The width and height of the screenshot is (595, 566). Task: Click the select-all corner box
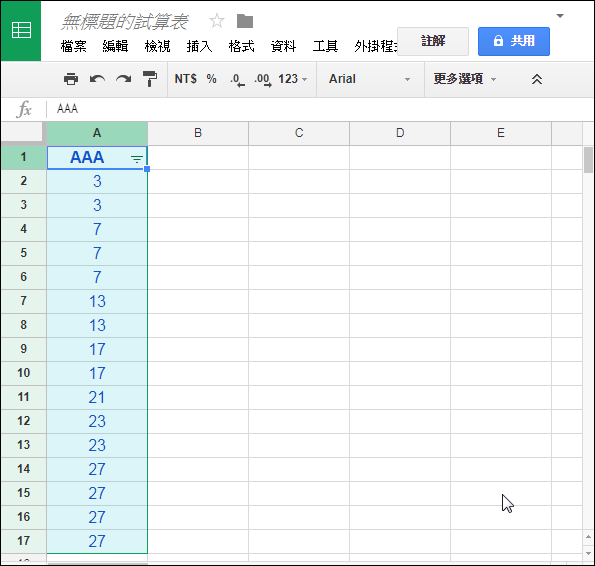(23, 133)
